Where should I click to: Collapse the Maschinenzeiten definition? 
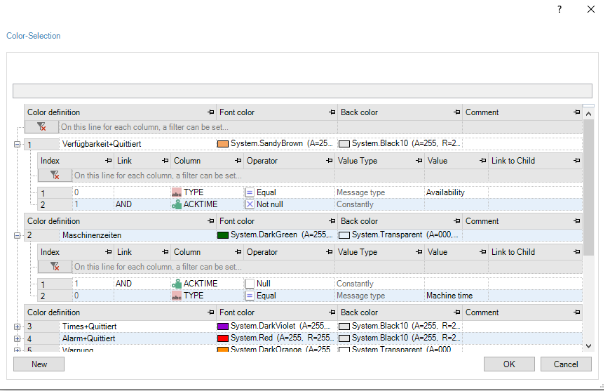coord(17,235)
